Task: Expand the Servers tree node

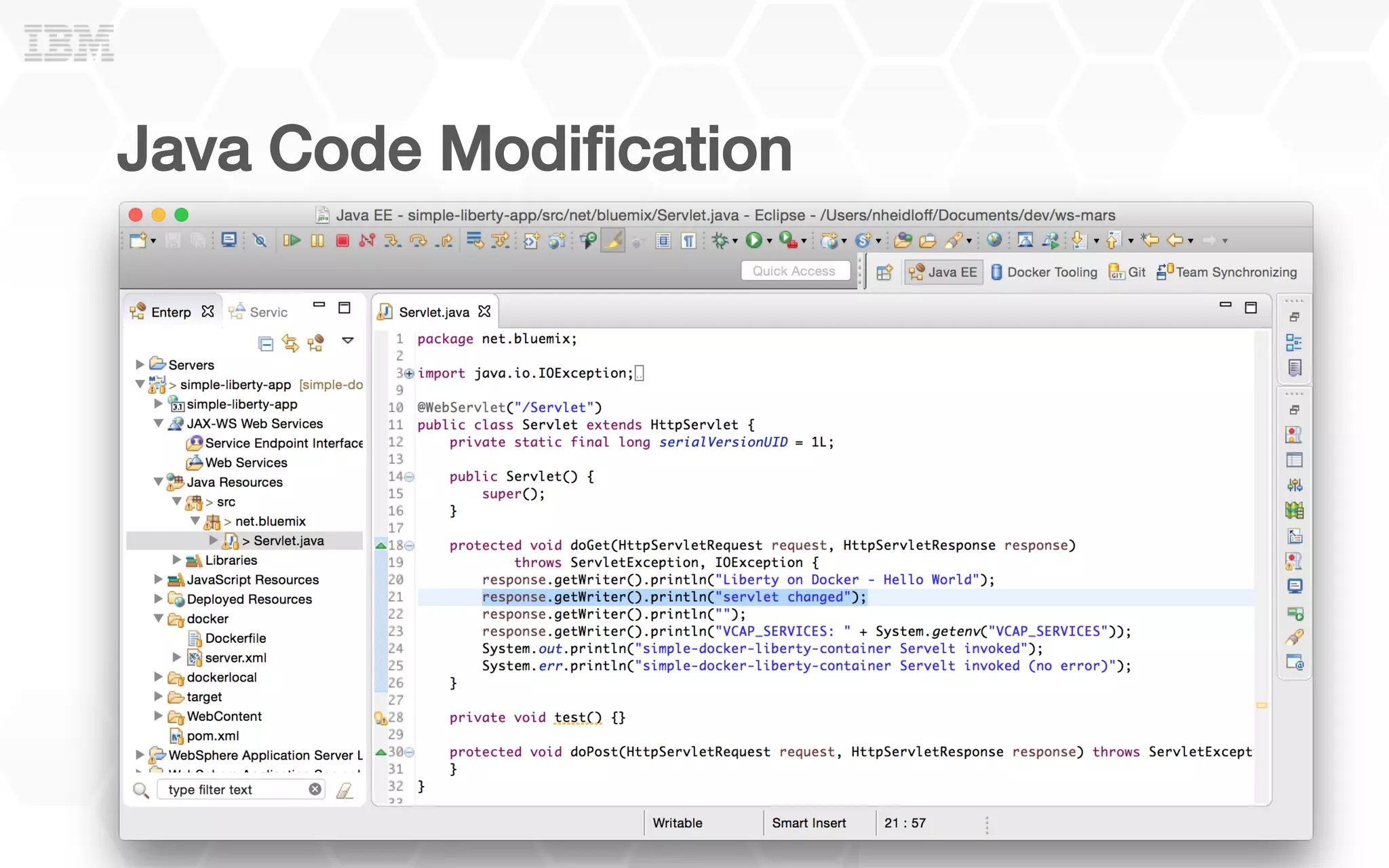Action: 140,365
